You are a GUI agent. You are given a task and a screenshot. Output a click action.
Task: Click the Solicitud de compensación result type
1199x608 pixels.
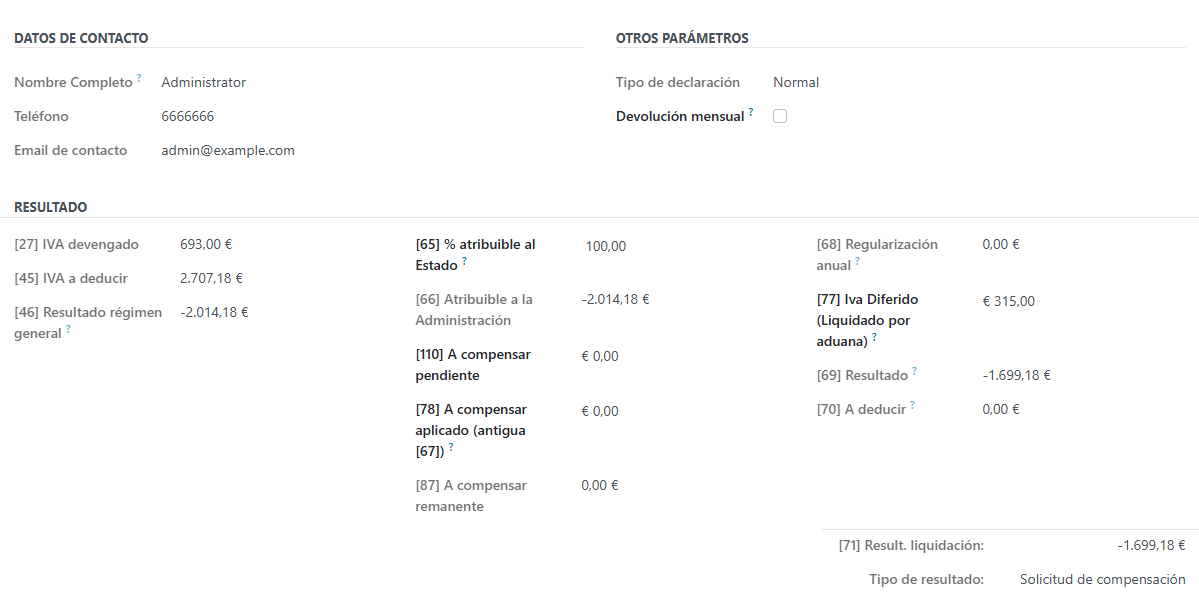click(1102, 580)
